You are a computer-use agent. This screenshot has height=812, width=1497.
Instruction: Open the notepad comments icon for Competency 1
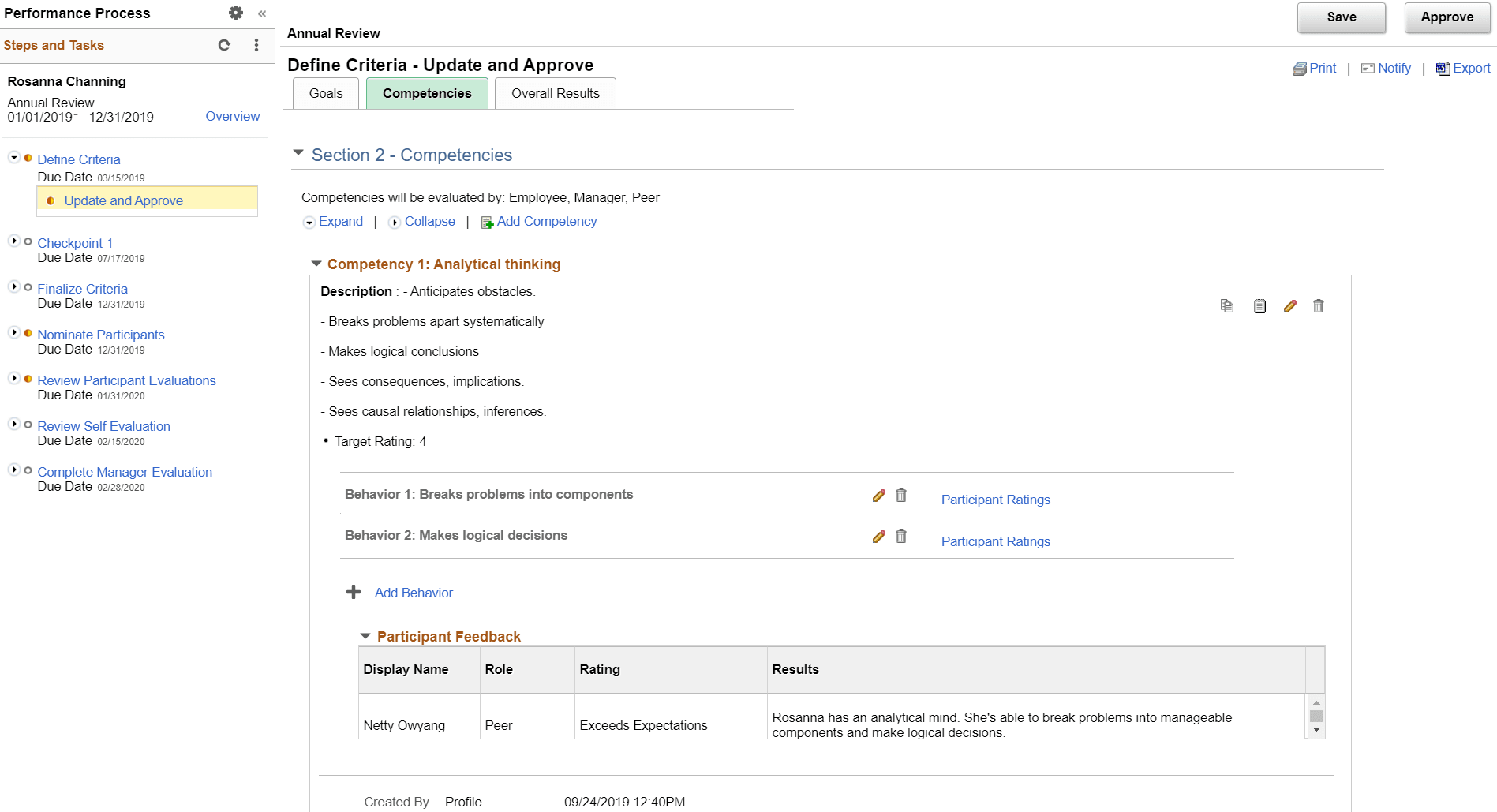(x=1259, y=306)
